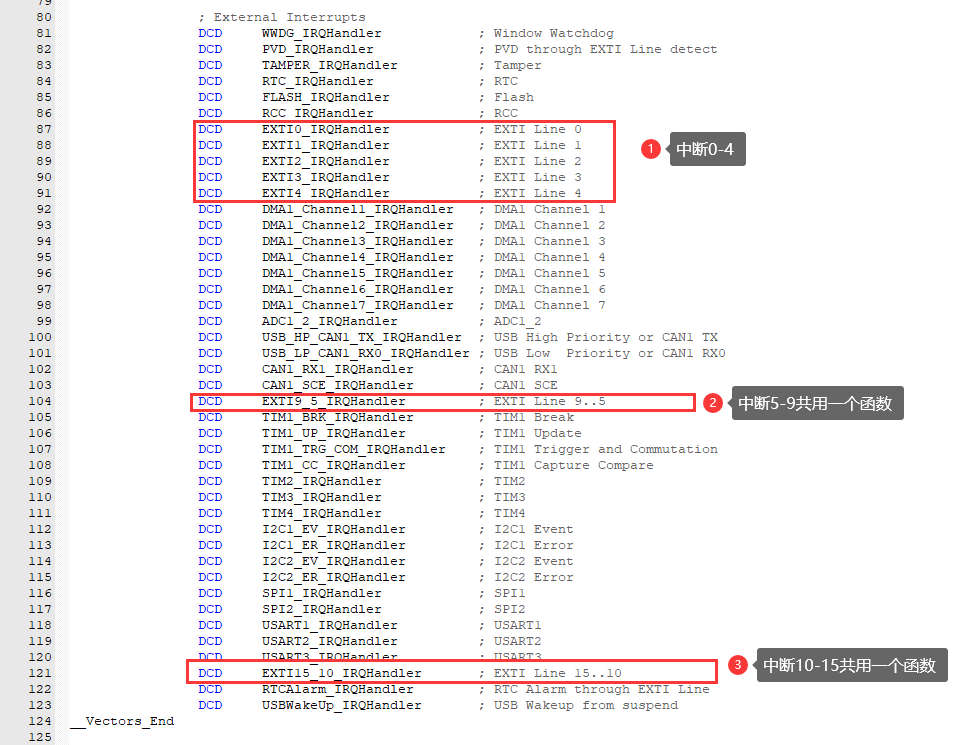Click DMA1_Channel7_IRQHandler entry
Image resolution: width=970 pixels, height=745 pixels.
point(358,306)
